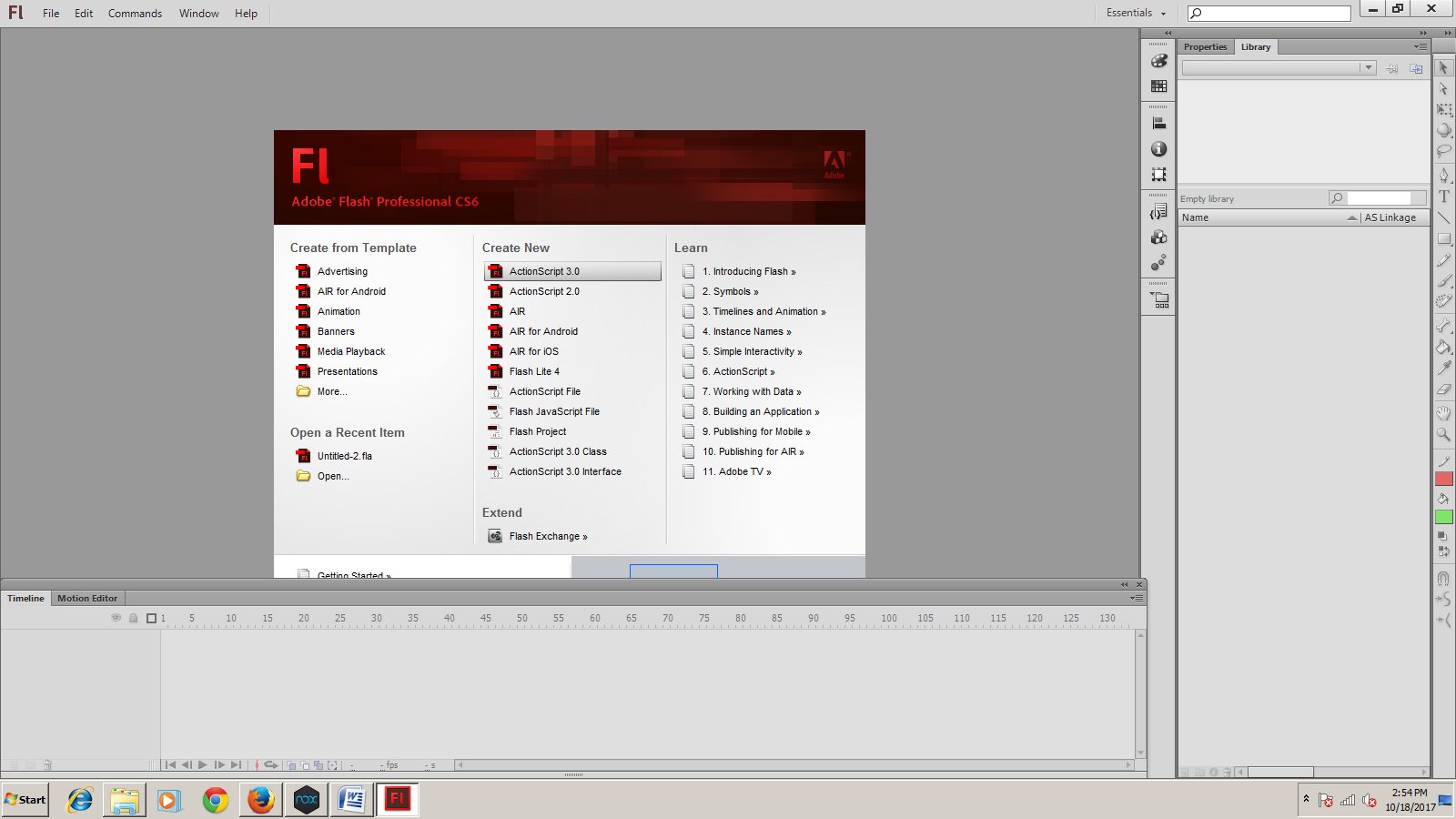Image resolution: width=1456 pixels, height=819 pixels.
Task: Open the Timeline panel options menu
Action: tap(1136, 598)
